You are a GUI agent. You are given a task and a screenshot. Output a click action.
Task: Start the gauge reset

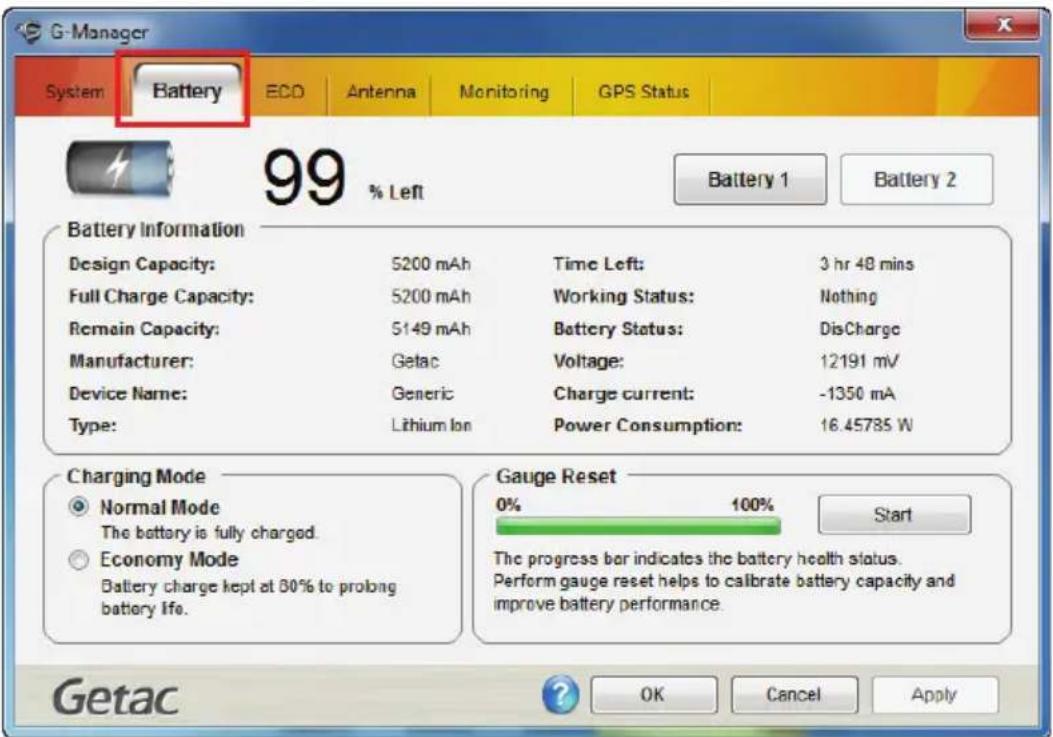pyautogui.click(x=894, y=515)
